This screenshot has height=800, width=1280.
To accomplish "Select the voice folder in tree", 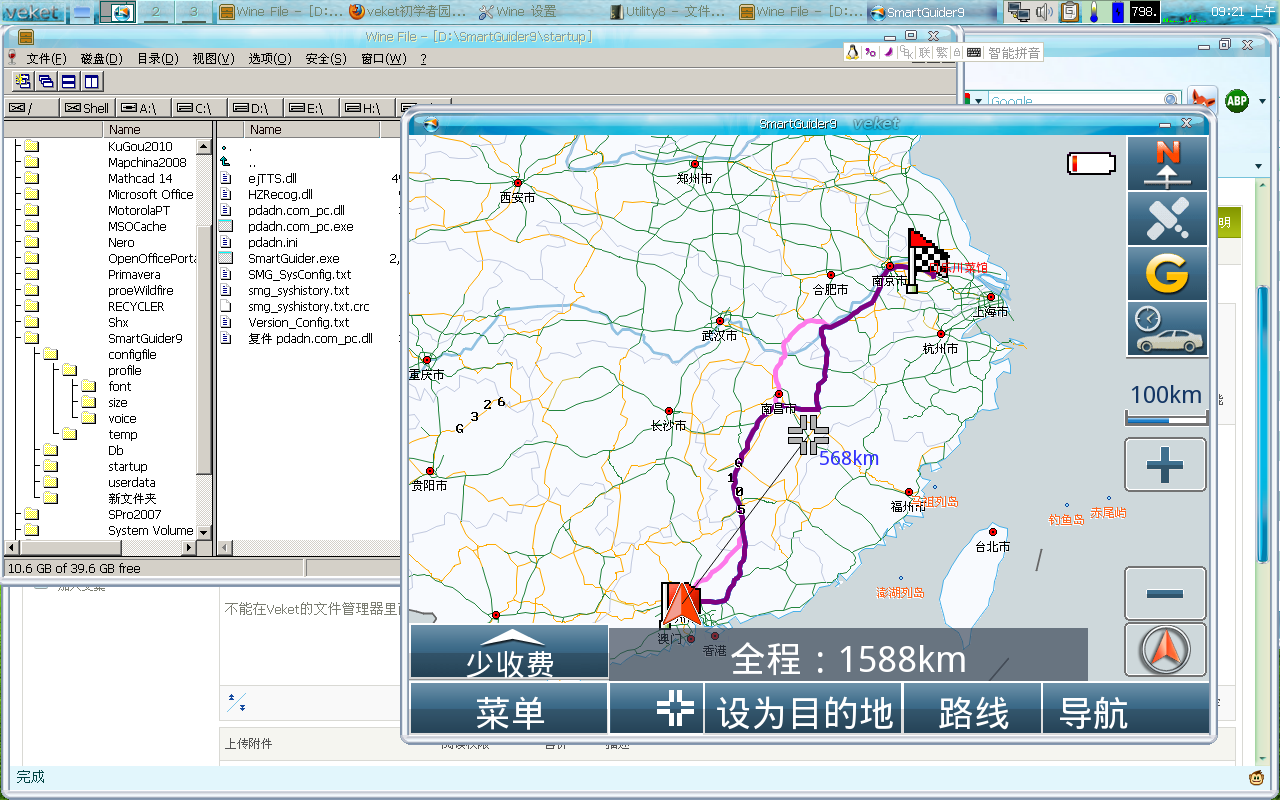I will pyautogui.click(x=122, y=418).
